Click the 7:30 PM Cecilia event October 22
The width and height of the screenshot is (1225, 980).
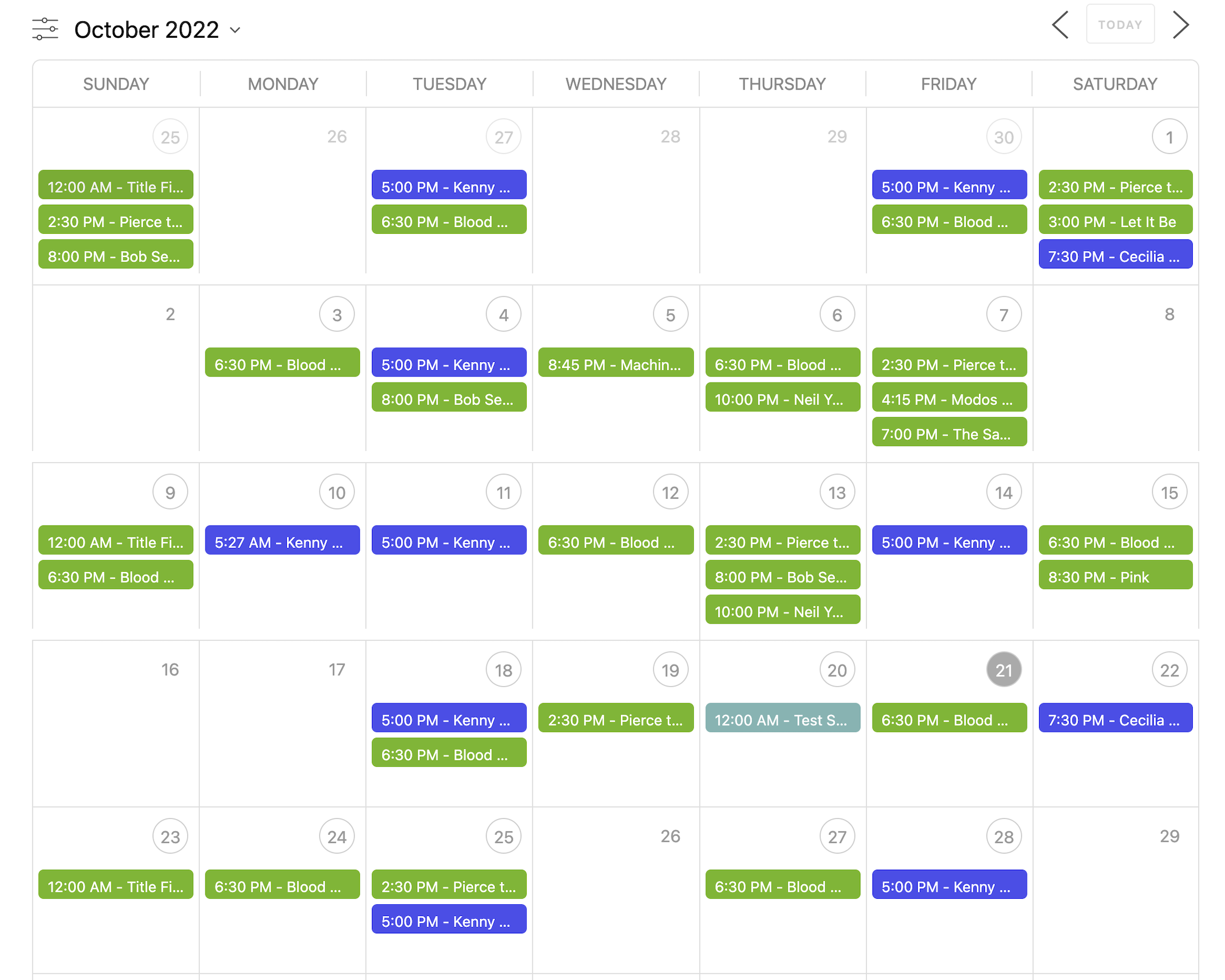pyautogui.click(x=1114, y=718)
